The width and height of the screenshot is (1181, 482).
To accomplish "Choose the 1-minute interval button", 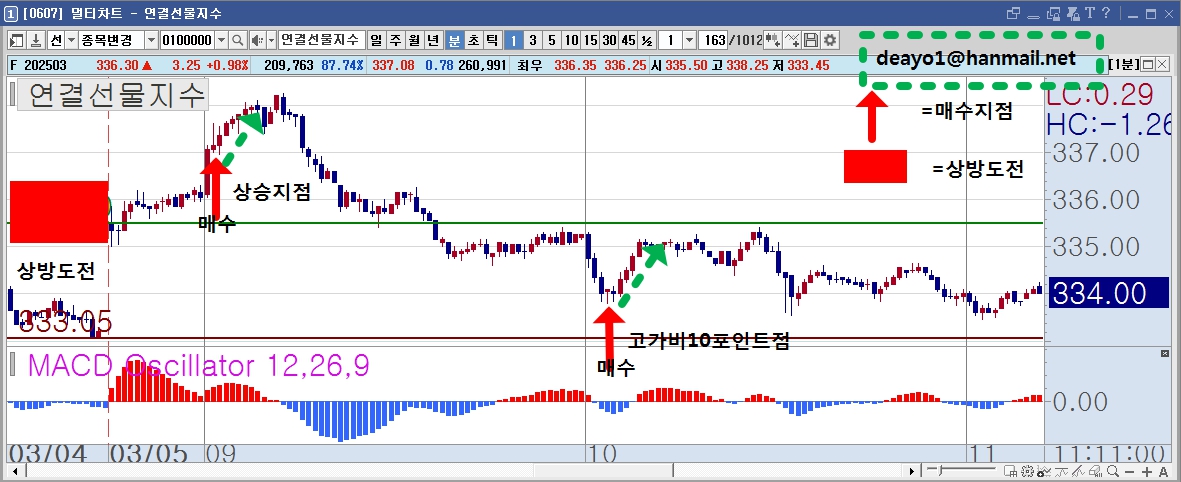I will [513, 40].
